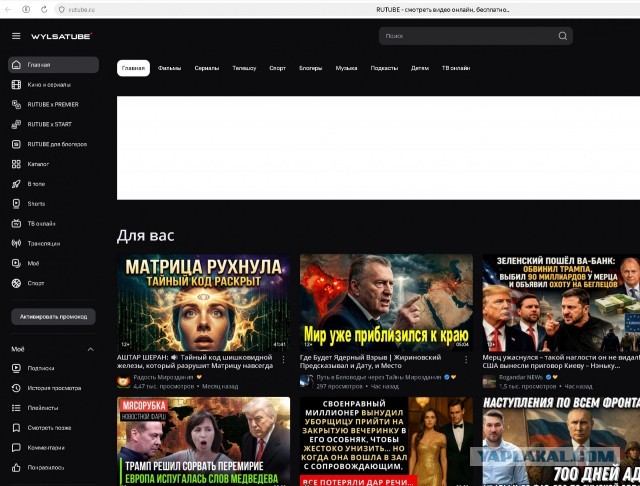The width and height of the screenshot is (640, 486).
Task: Open Где Будет Ядерный Взрыв title link
Action: click(x=371, y=362)
